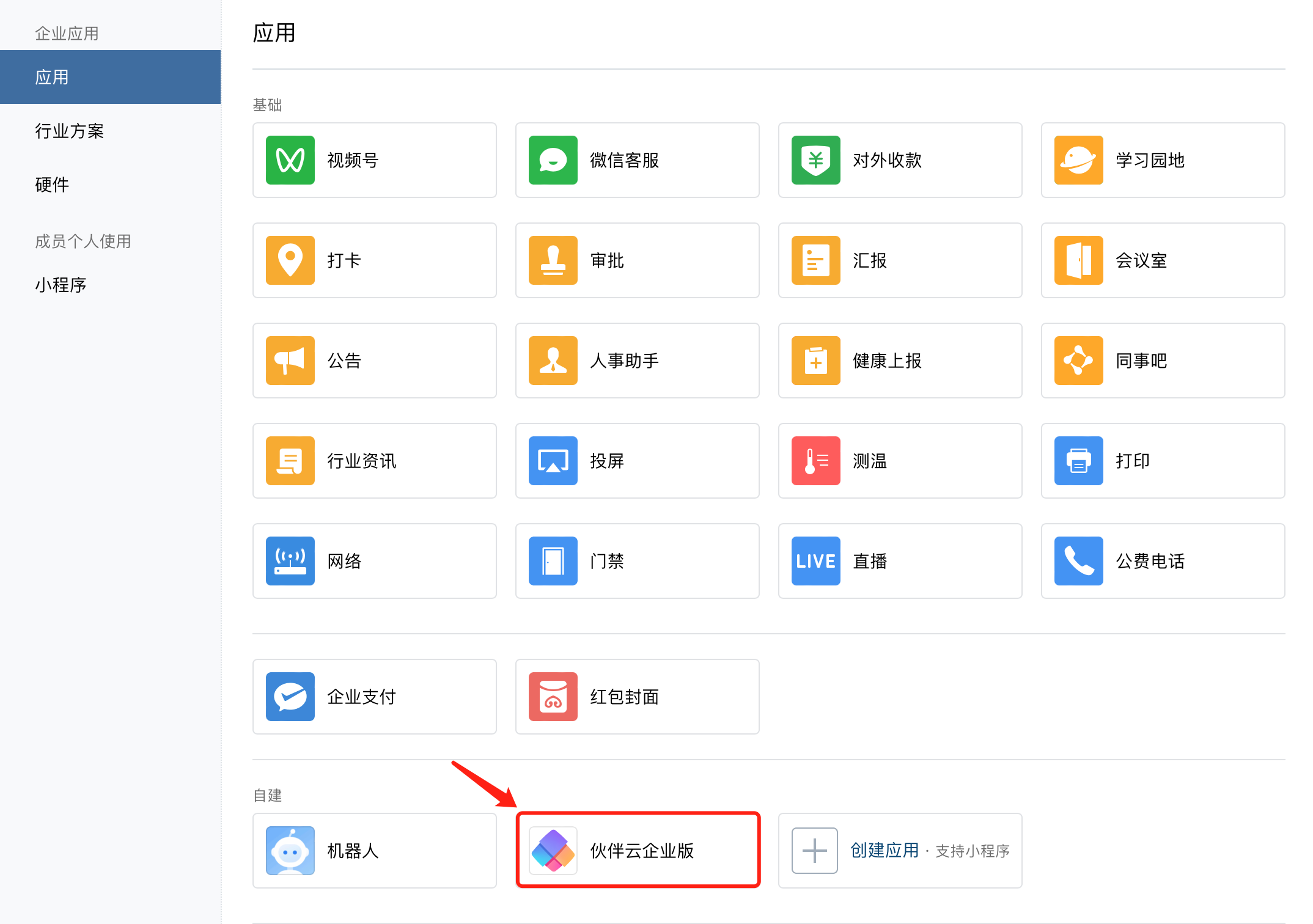The image size is (1313, 924).
Task: Click the 网络 label text
Action: (x=344, y=561)
